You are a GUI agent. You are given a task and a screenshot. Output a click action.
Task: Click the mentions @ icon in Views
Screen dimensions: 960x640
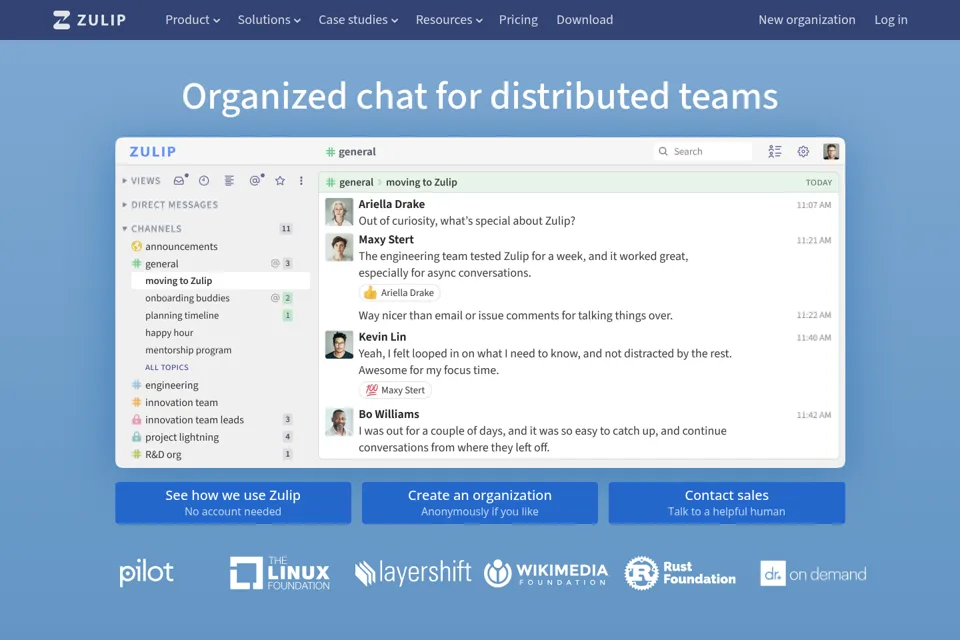(x=255, y=180)
